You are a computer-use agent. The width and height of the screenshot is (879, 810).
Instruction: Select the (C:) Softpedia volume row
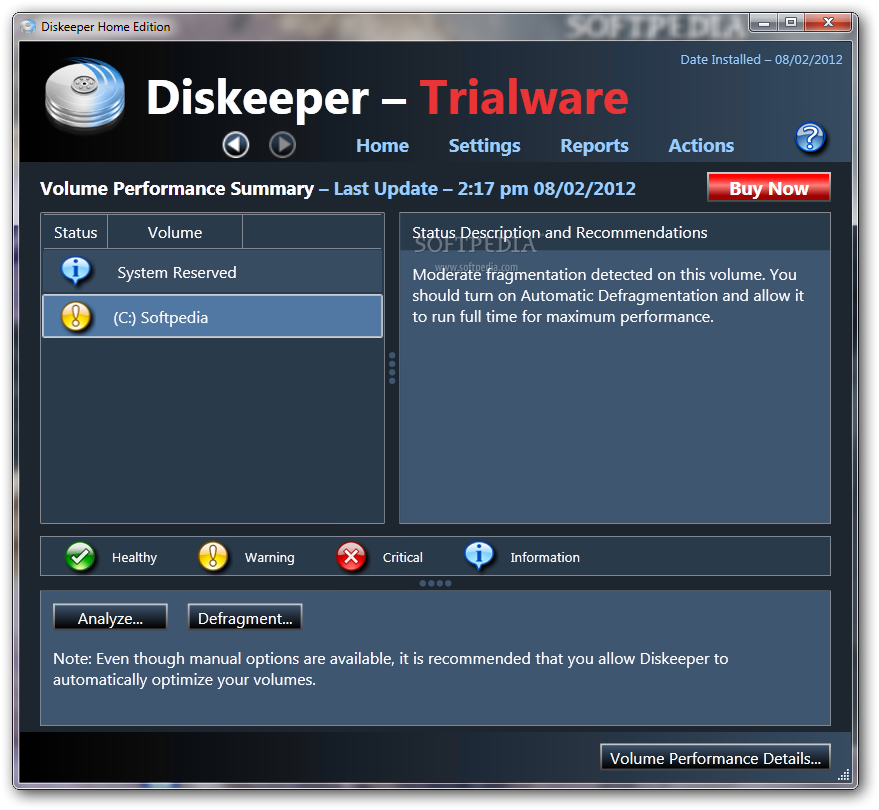[212, 317]
